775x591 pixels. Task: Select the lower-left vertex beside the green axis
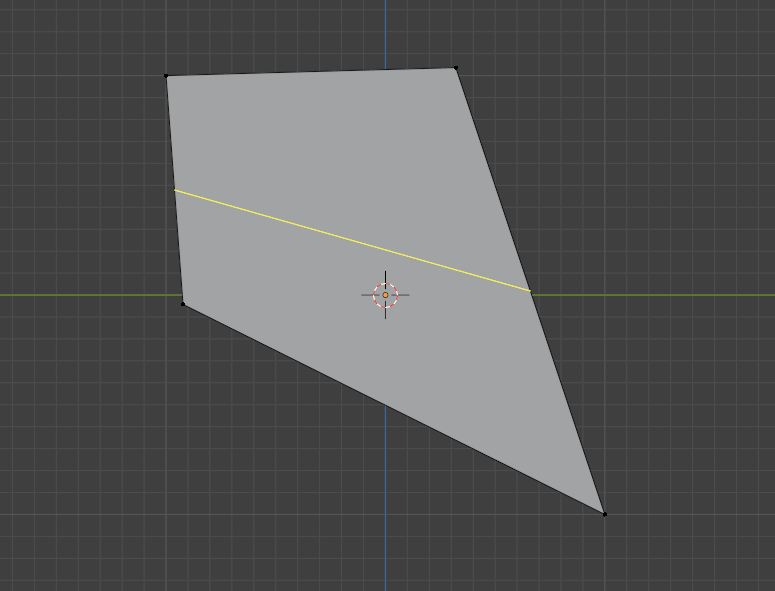click(x=183, y=304)
